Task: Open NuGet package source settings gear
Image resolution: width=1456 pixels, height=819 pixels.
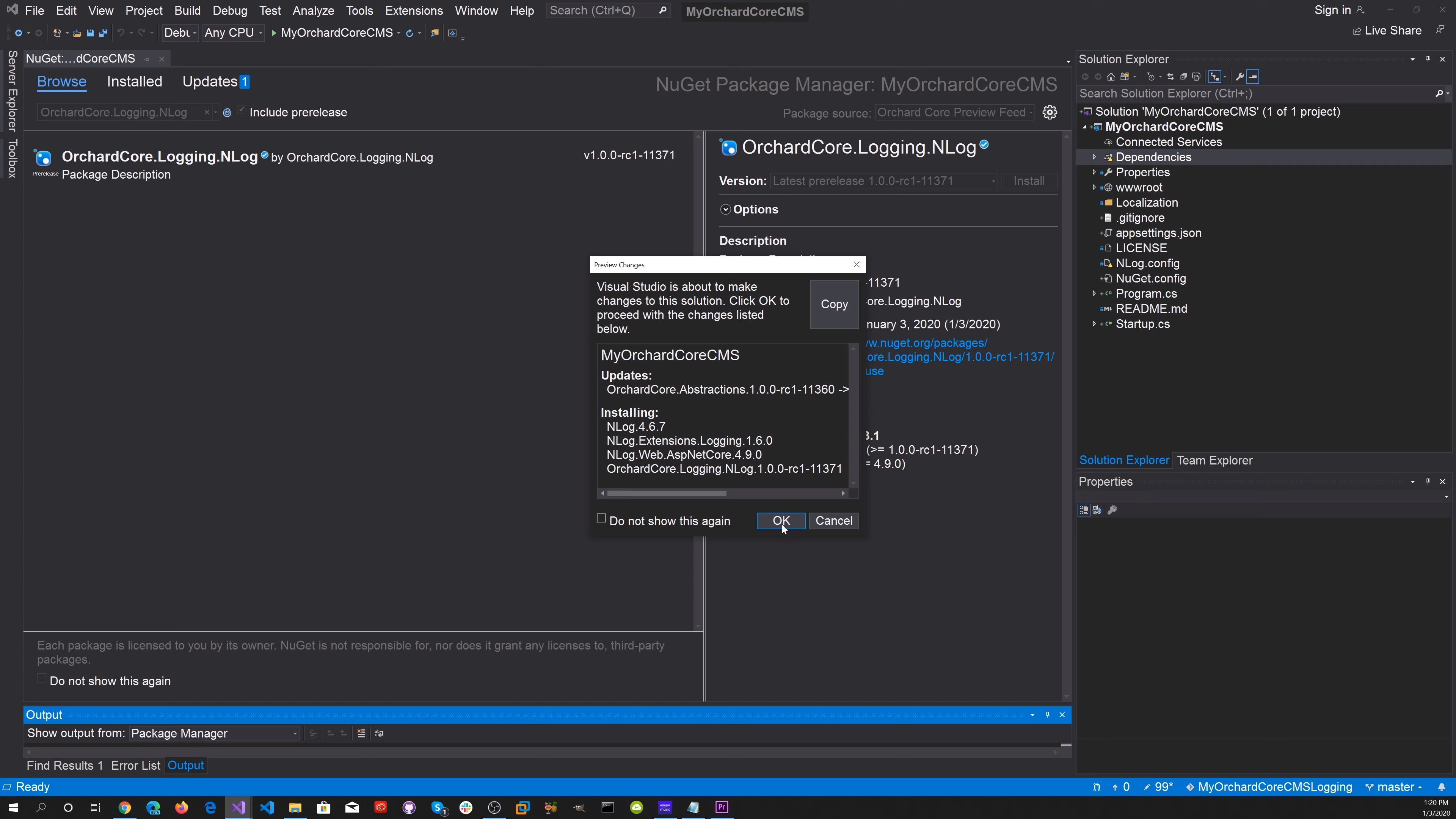Action: (x=1050, y=112)
